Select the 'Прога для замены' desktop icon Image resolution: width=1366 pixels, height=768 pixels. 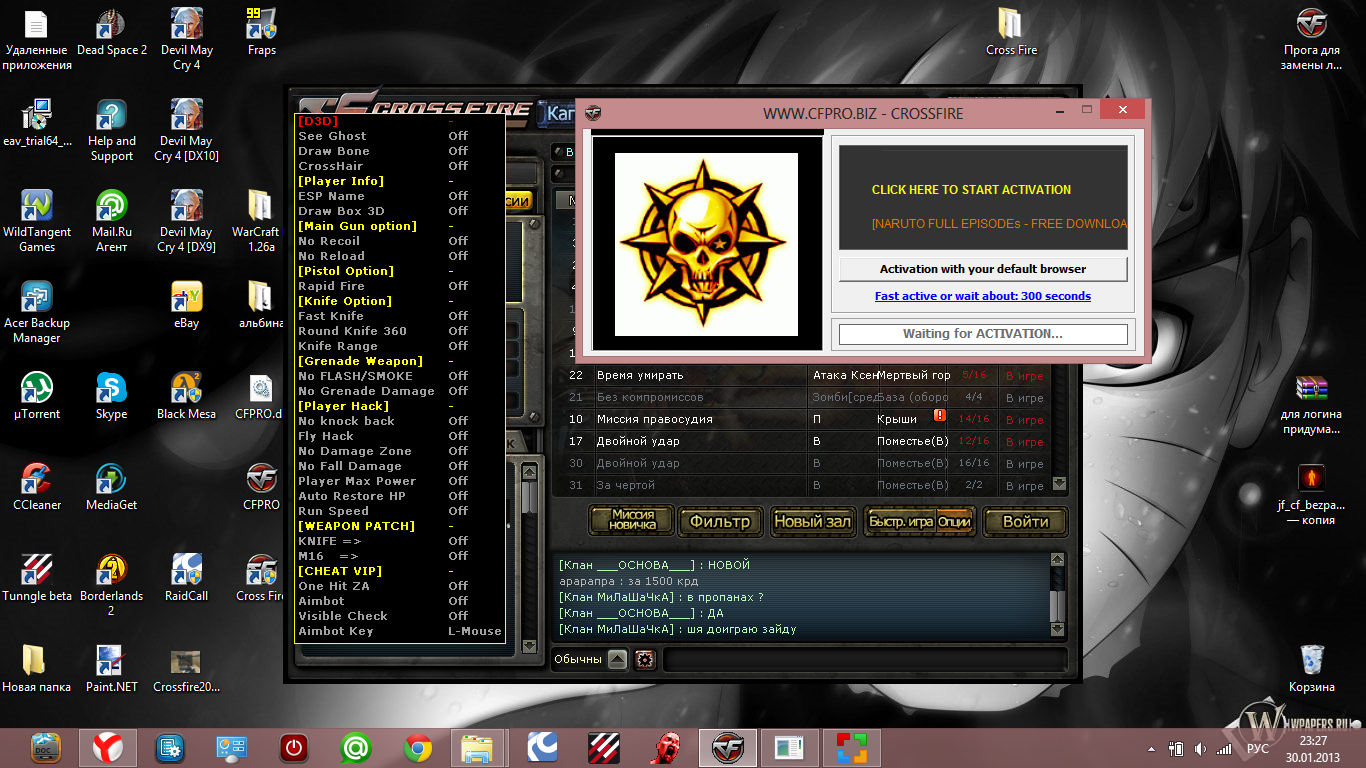(x=1311, y=39)
